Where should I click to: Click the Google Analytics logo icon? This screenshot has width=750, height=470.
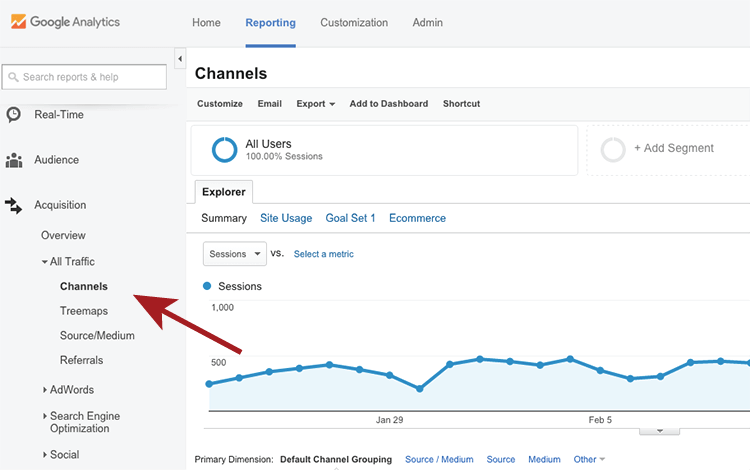click(18, 22)
